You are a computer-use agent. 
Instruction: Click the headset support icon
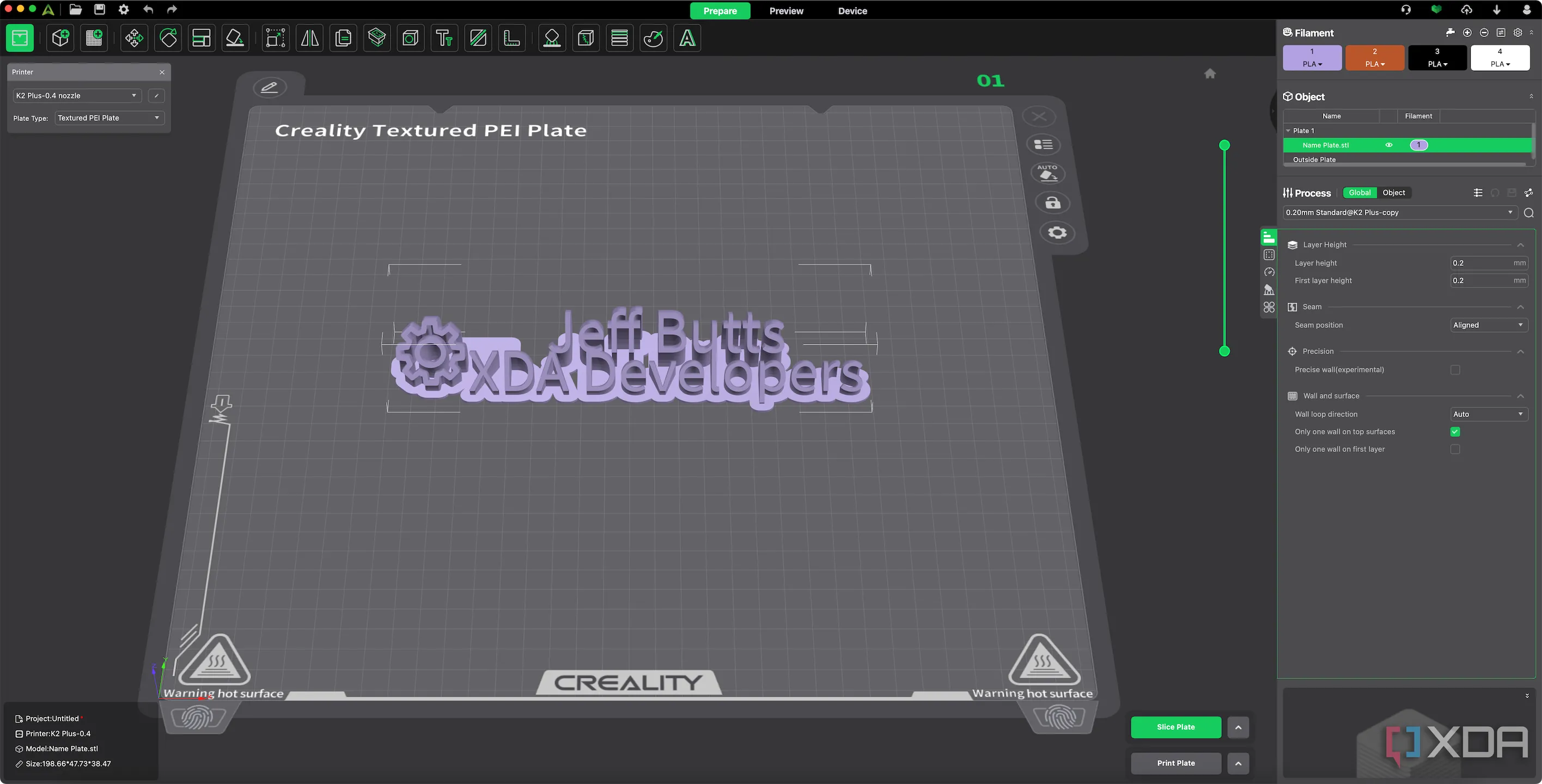[x=1406, y=10]
